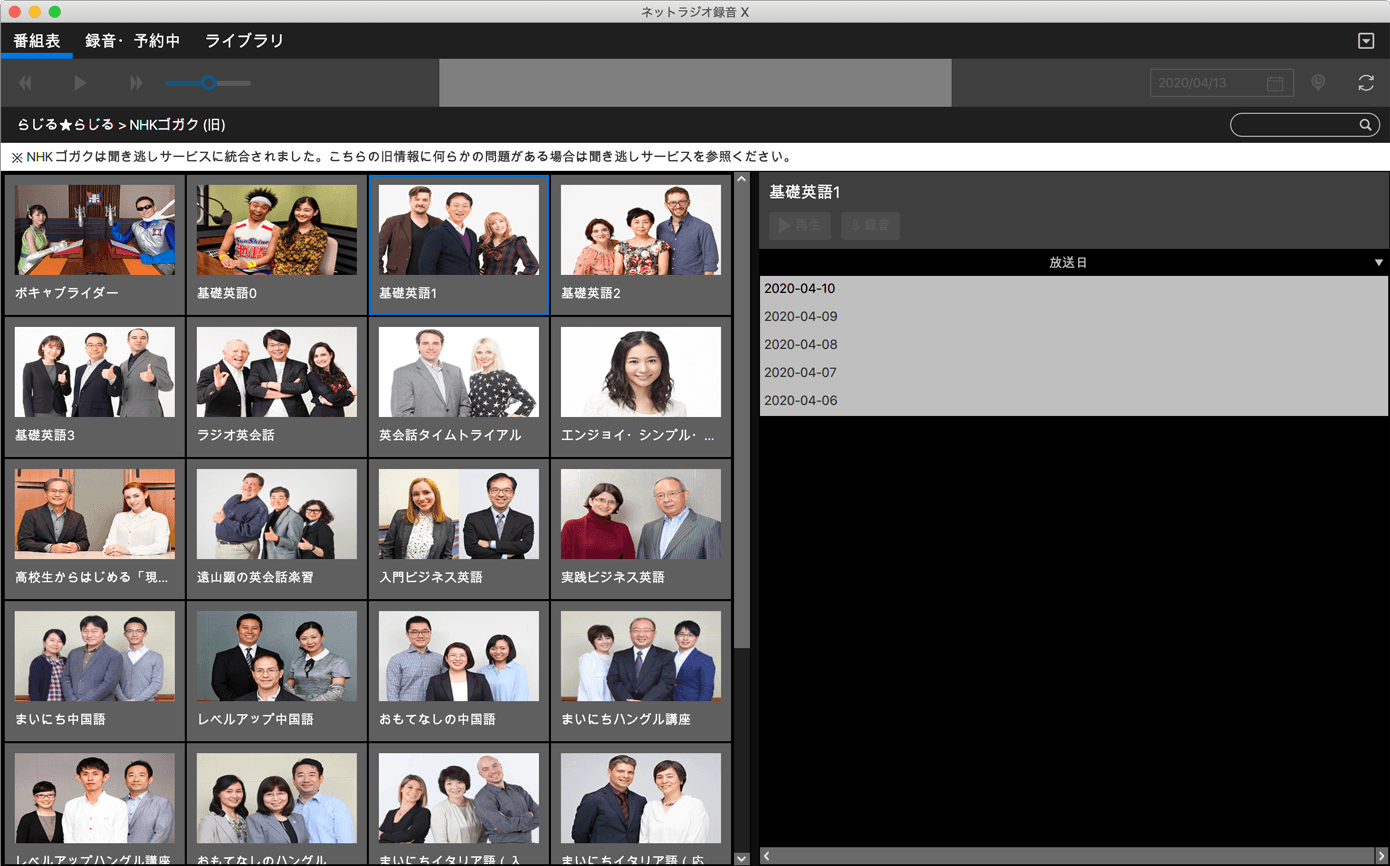Click the fast-forward playback icon
Image resolution: width=1390 pixels, height=866 pixels.
click(136, 83)
